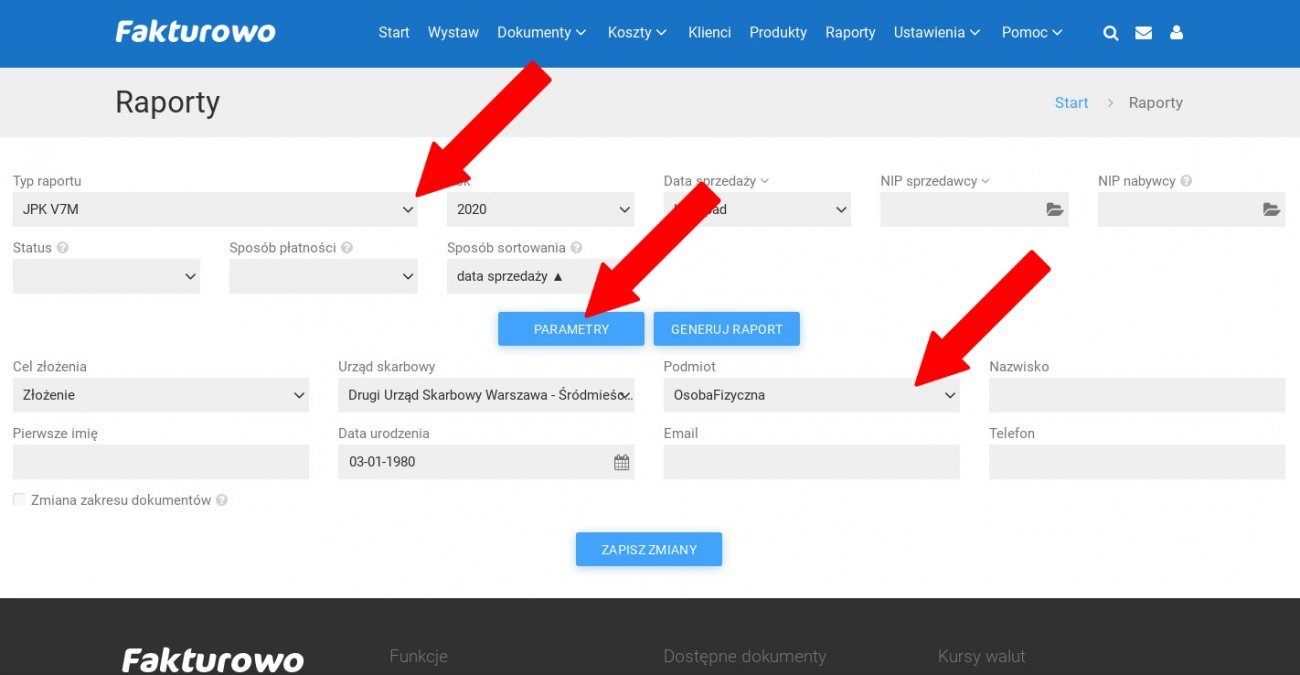Viewport: 1300px width, 675px height.
Task: Open the Podmiot dropdown
Action: (810, 395)
